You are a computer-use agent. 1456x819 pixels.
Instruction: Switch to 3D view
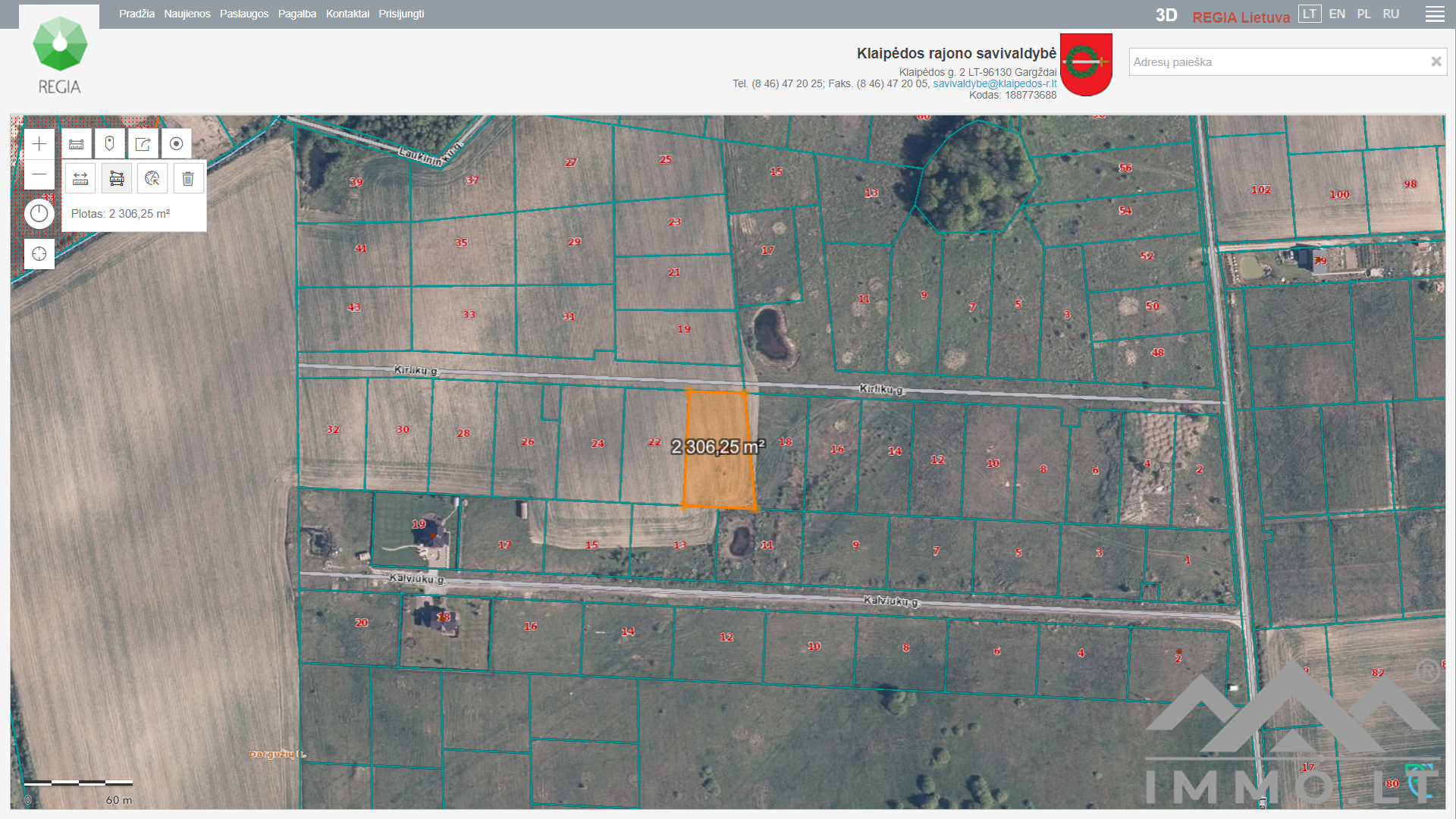(x=1166, y=15)
